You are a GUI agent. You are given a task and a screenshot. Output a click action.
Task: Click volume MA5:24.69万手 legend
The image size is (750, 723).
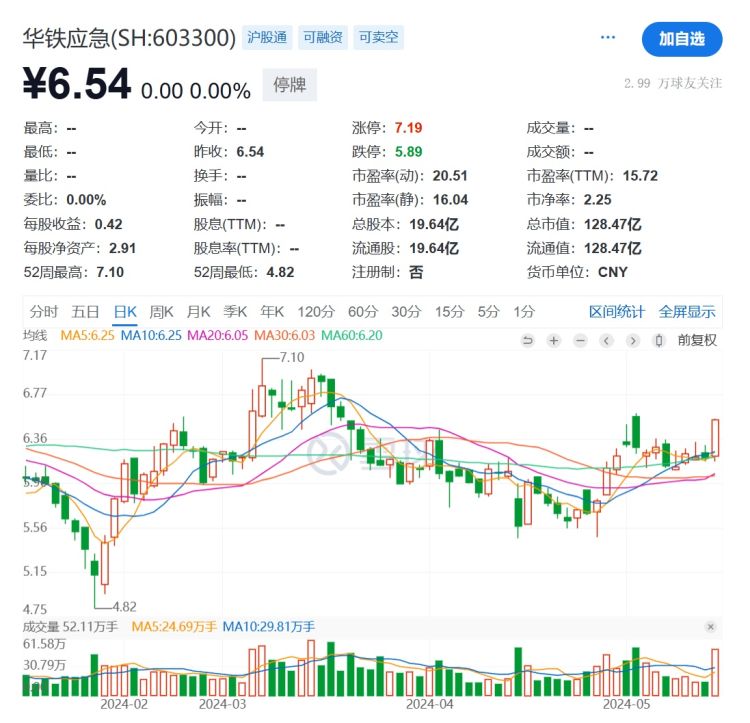[x=174, y=626]
